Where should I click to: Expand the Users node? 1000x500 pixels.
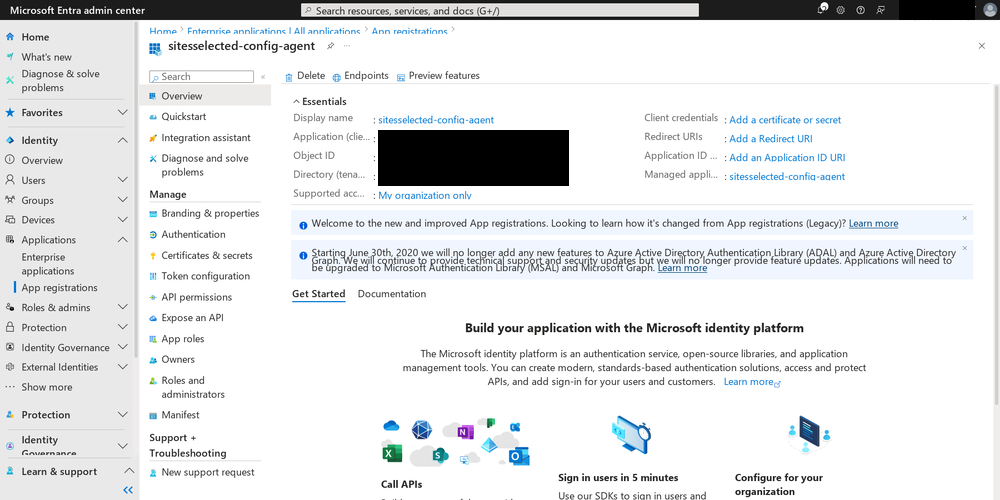pos(123,180)
